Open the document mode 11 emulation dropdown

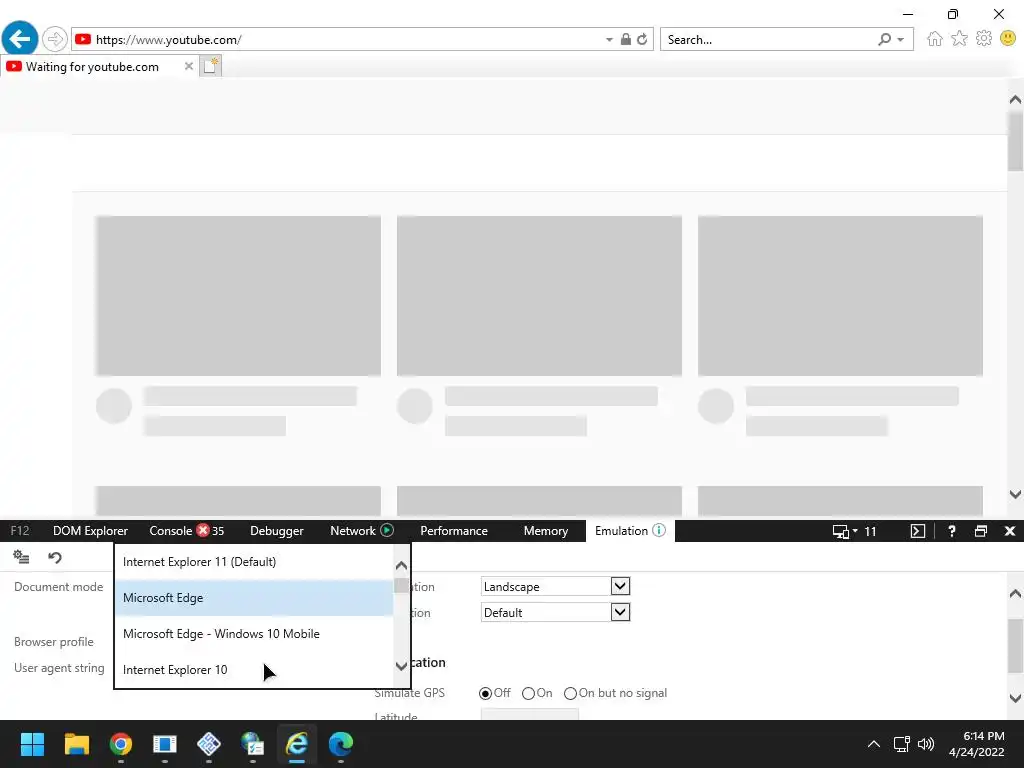(854, 531)
